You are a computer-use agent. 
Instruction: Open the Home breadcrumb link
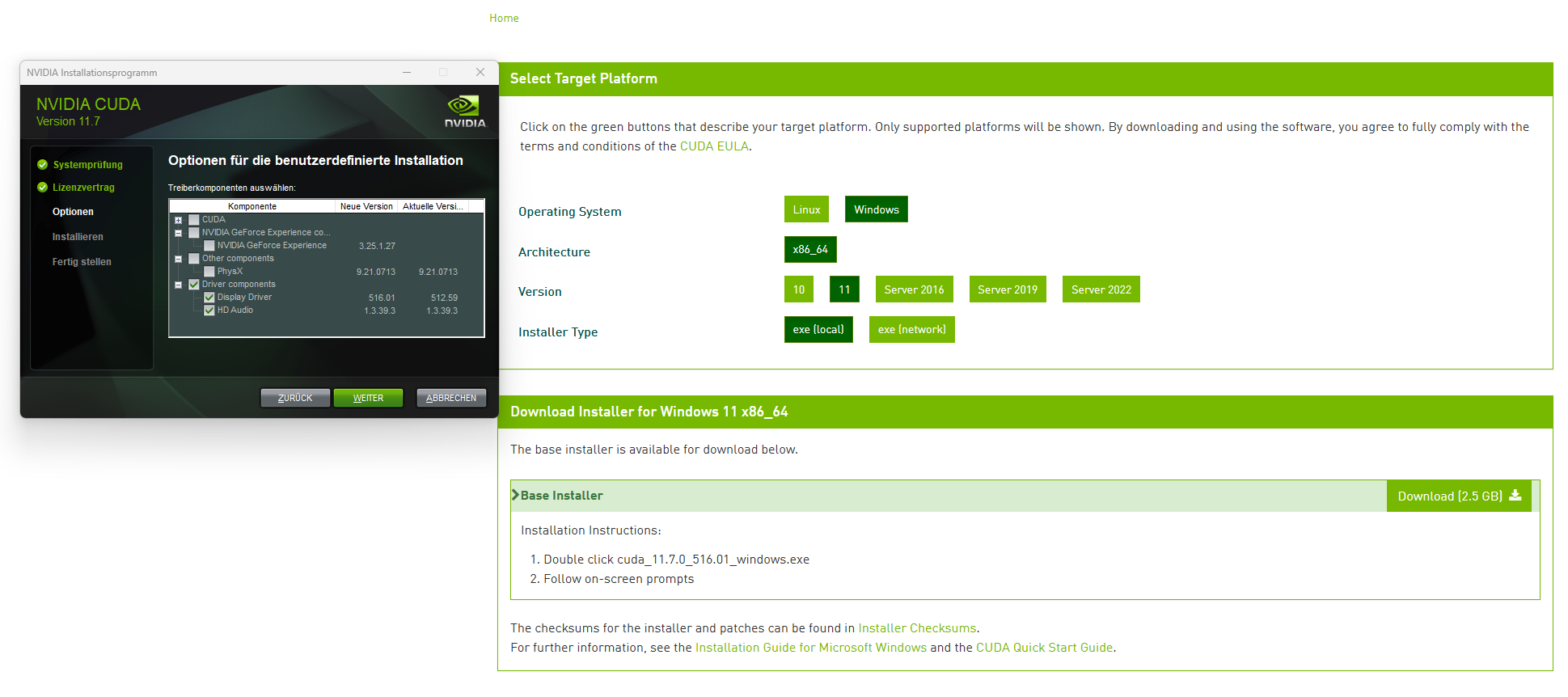pyautogui.click(x=504, y=18)
